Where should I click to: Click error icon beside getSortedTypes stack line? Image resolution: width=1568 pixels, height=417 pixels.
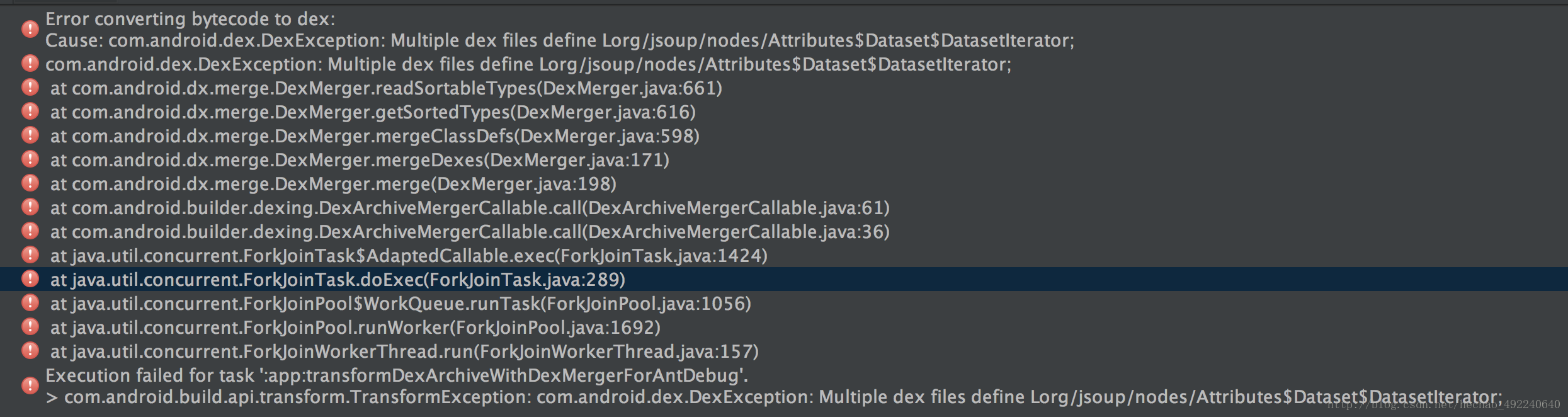[30, 111]
